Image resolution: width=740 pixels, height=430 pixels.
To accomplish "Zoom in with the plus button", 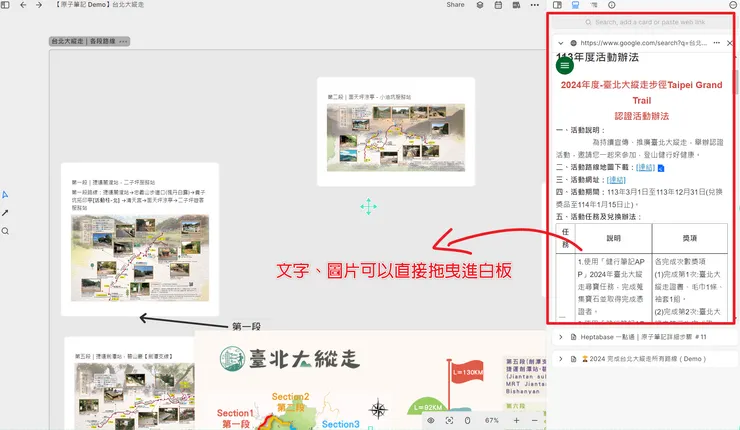I will pyautogui.click(x=517, y=420).
